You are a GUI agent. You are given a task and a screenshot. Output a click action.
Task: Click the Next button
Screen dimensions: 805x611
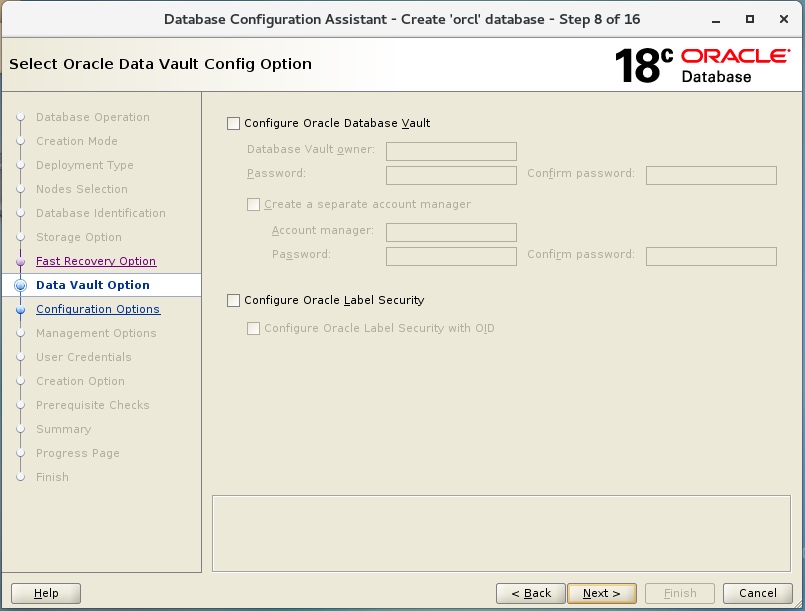602,593
